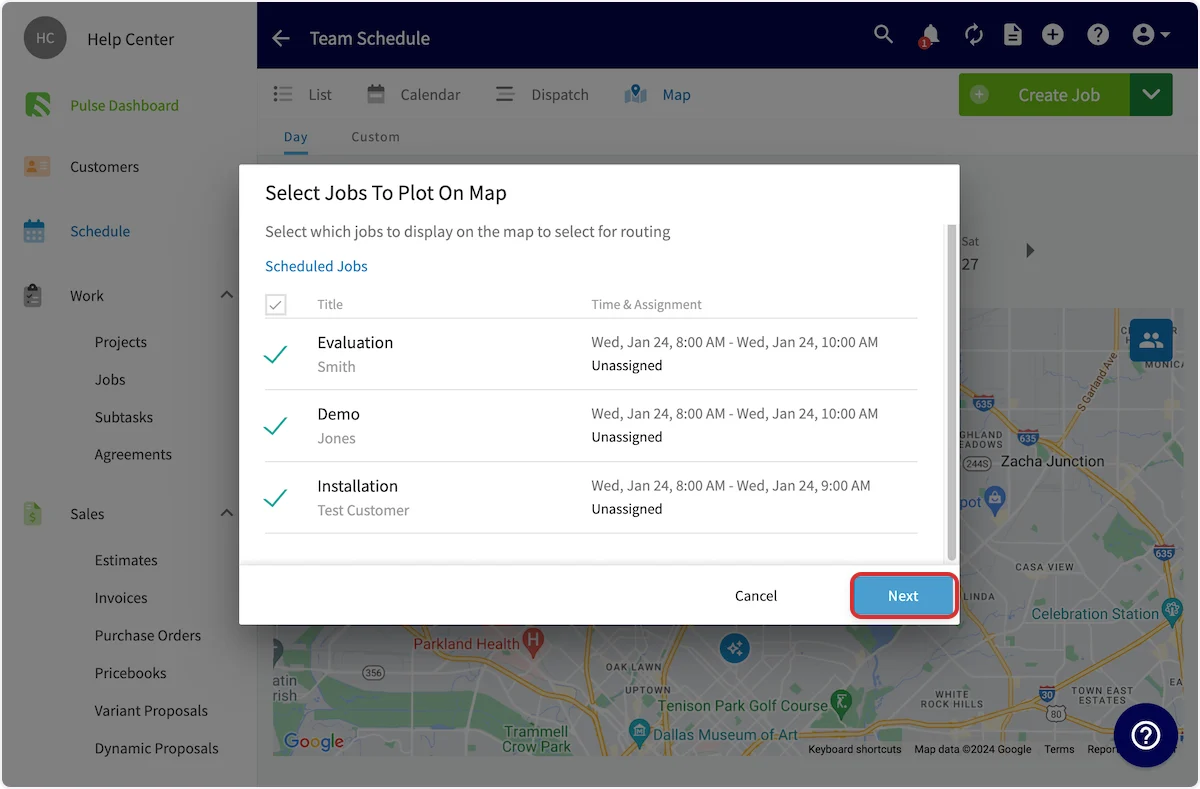Click the HC avatar in sidebar
This screenshot has height=789, width=1200.
45,38
